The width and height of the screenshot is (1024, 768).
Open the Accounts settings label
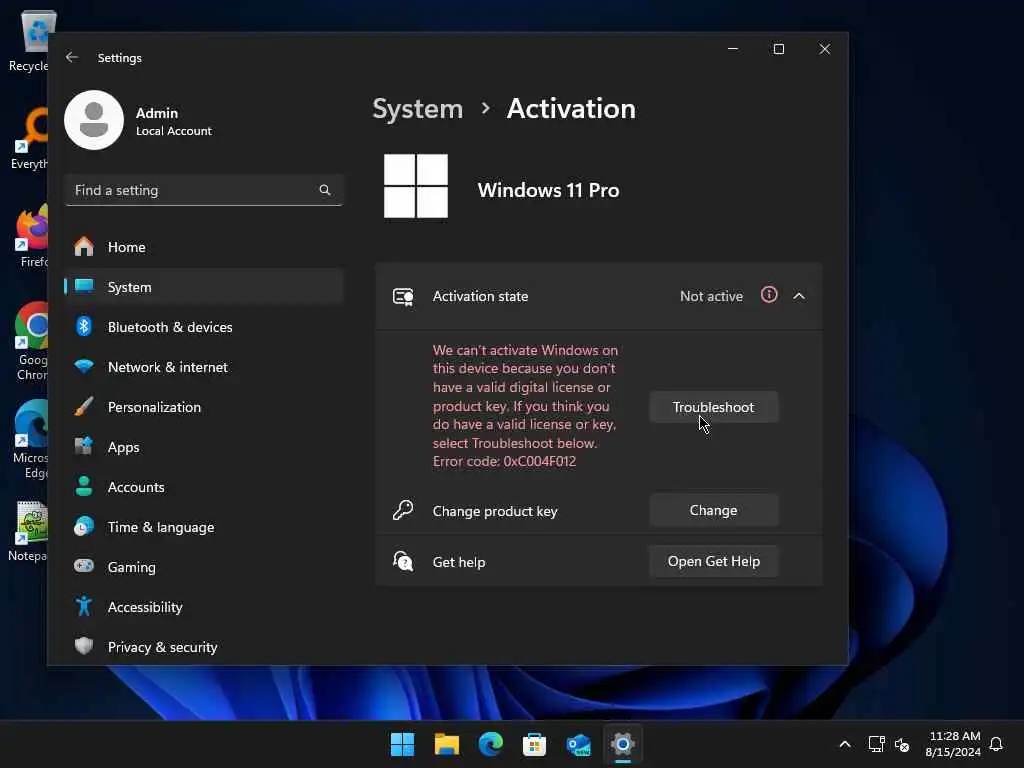(x=136, y=487)
